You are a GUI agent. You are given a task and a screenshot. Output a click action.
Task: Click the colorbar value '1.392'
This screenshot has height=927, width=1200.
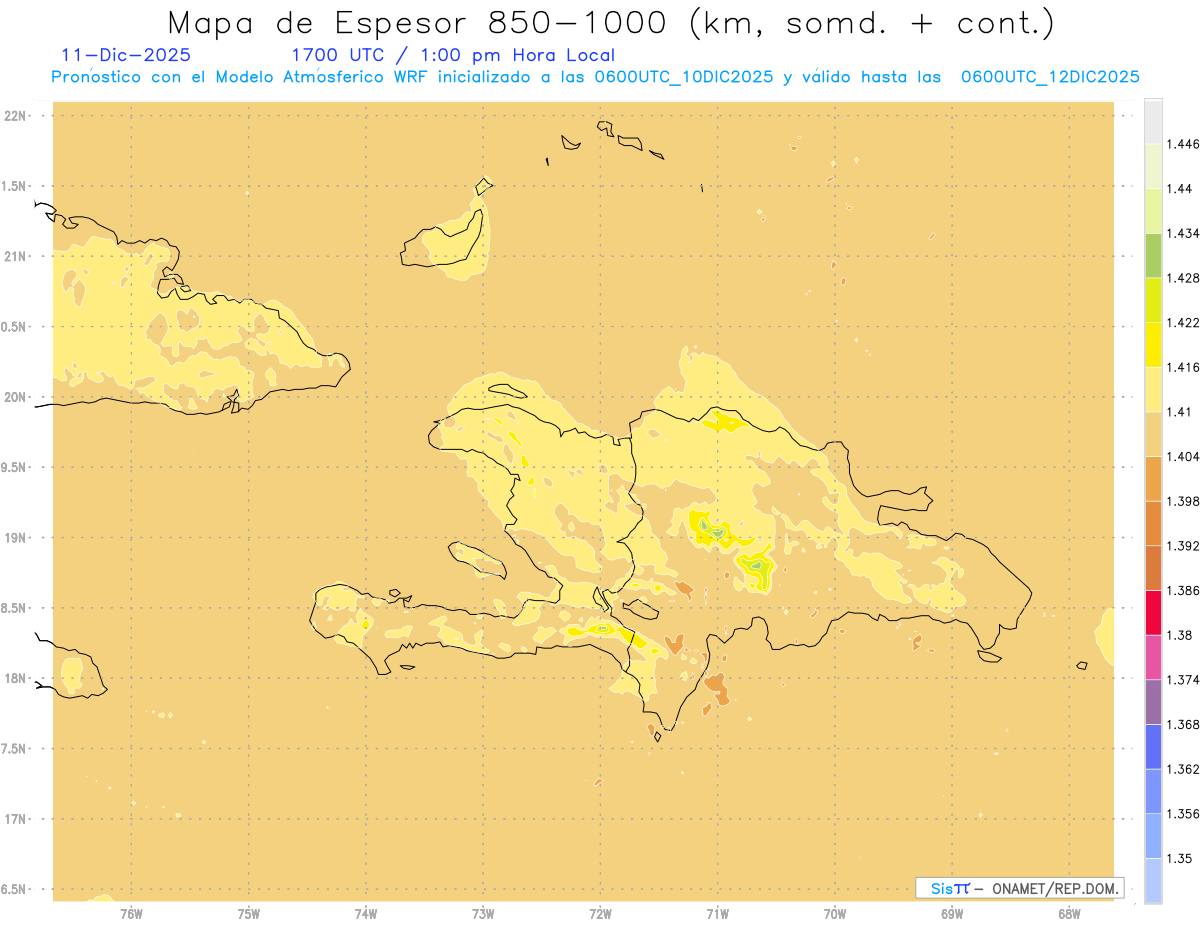pos(1184,546)
